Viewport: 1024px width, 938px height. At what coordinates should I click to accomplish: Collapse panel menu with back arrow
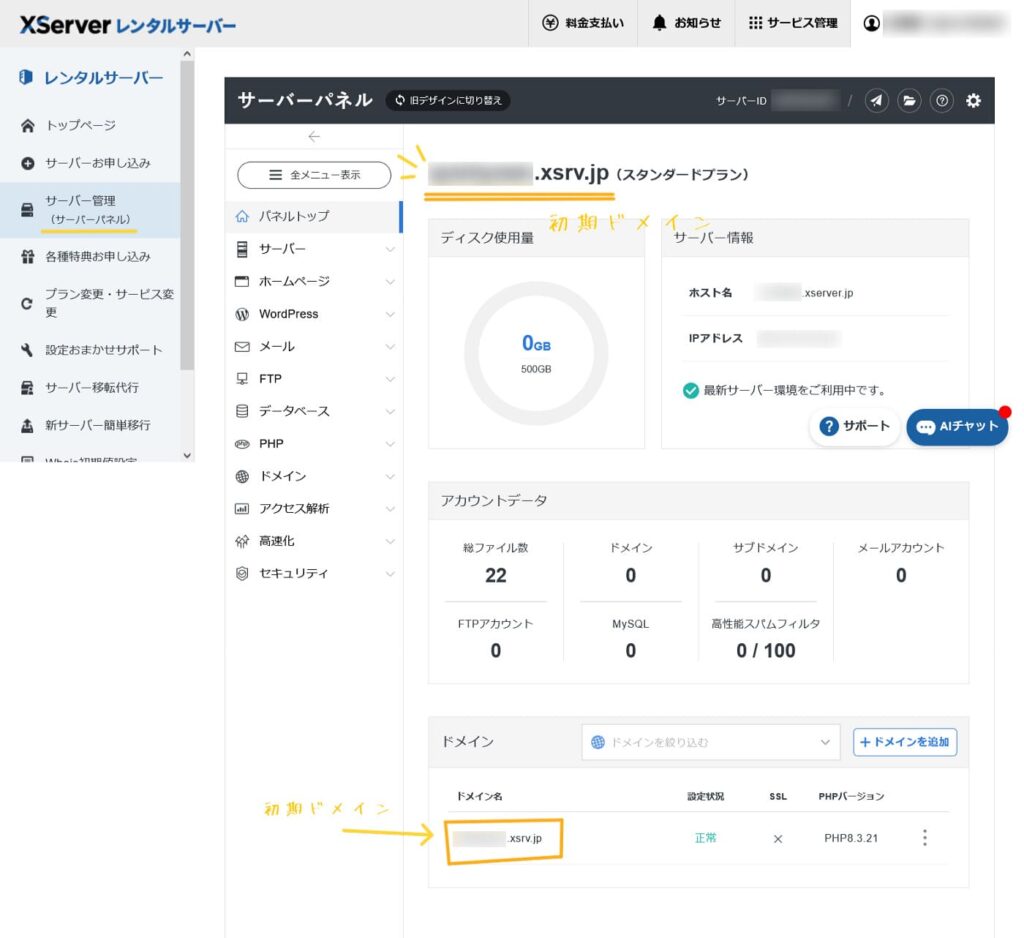pyautogui.click(x=314, y=137)
